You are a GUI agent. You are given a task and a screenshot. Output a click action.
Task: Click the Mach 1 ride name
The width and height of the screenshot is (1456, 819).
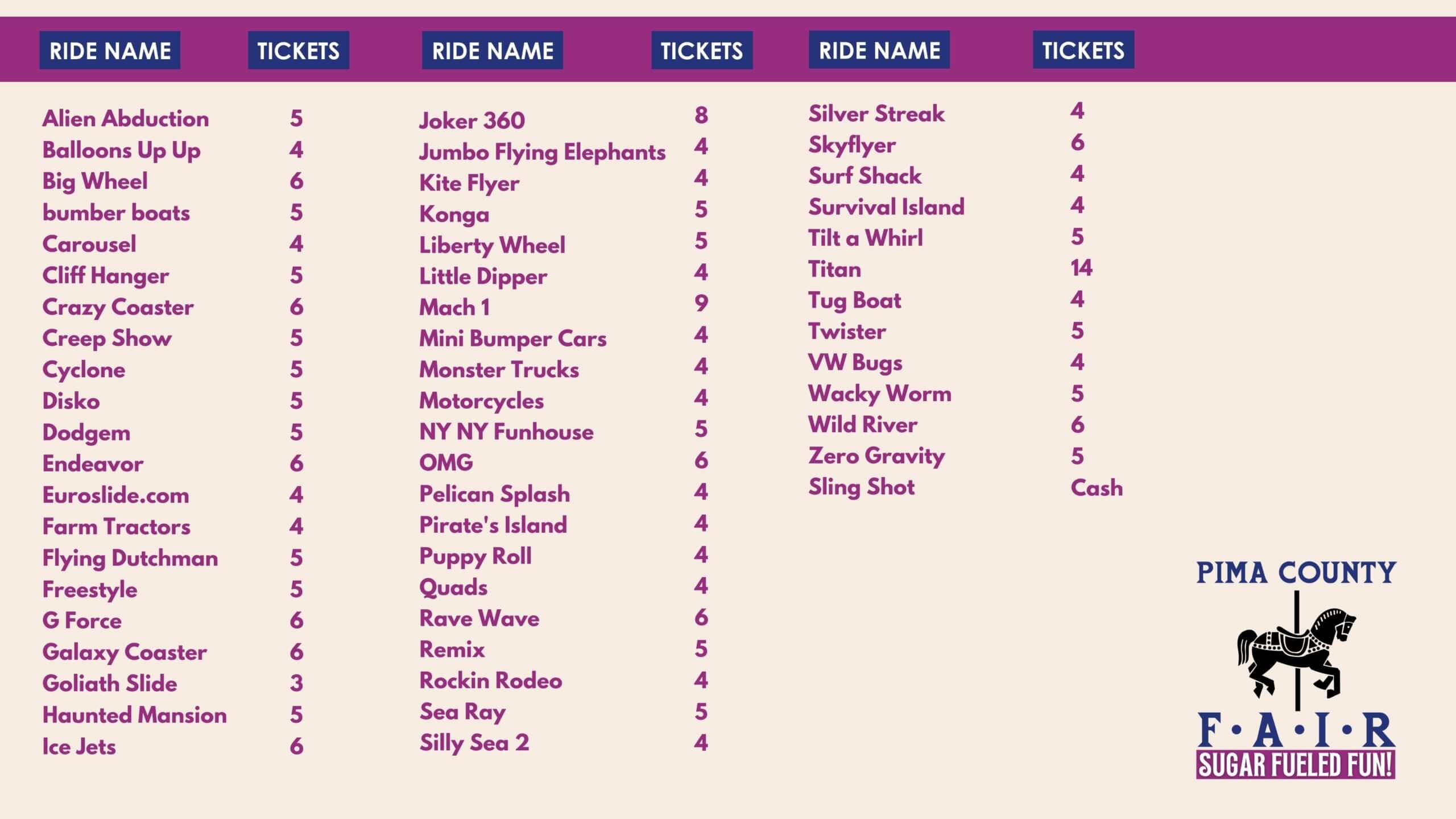(x=454, y=308)
